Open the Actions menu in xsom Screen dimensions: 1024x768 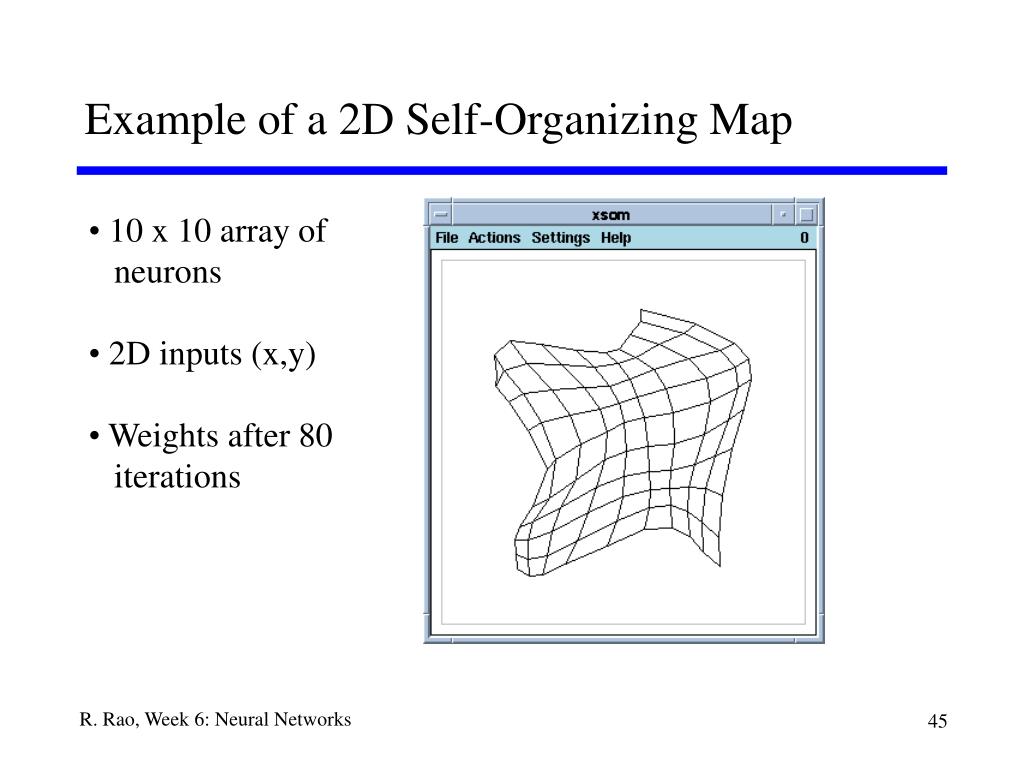(494, 238)
